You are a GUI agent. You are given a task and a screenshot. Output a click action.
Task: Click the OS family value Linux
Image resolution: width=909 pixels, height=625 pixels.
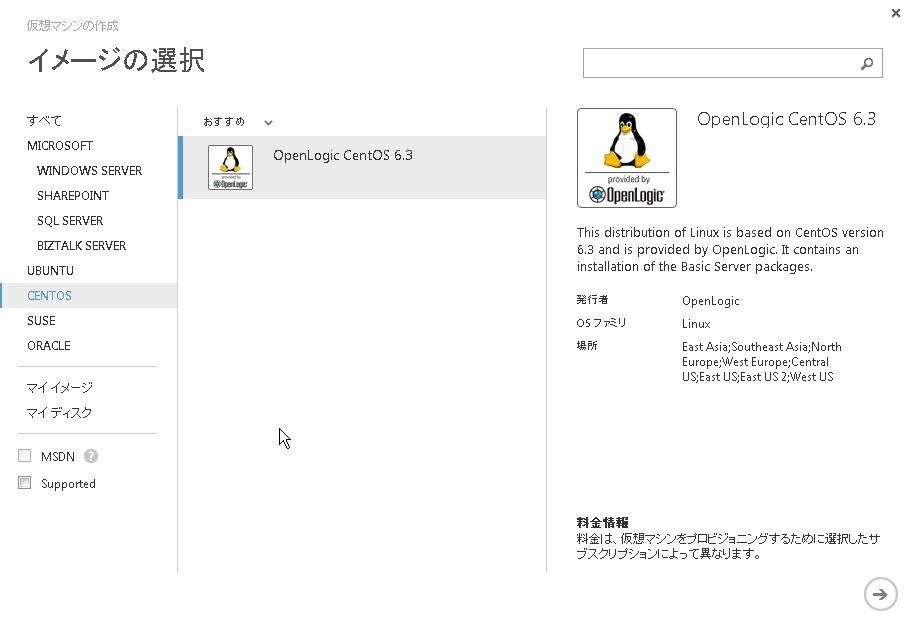coord(696,324)
